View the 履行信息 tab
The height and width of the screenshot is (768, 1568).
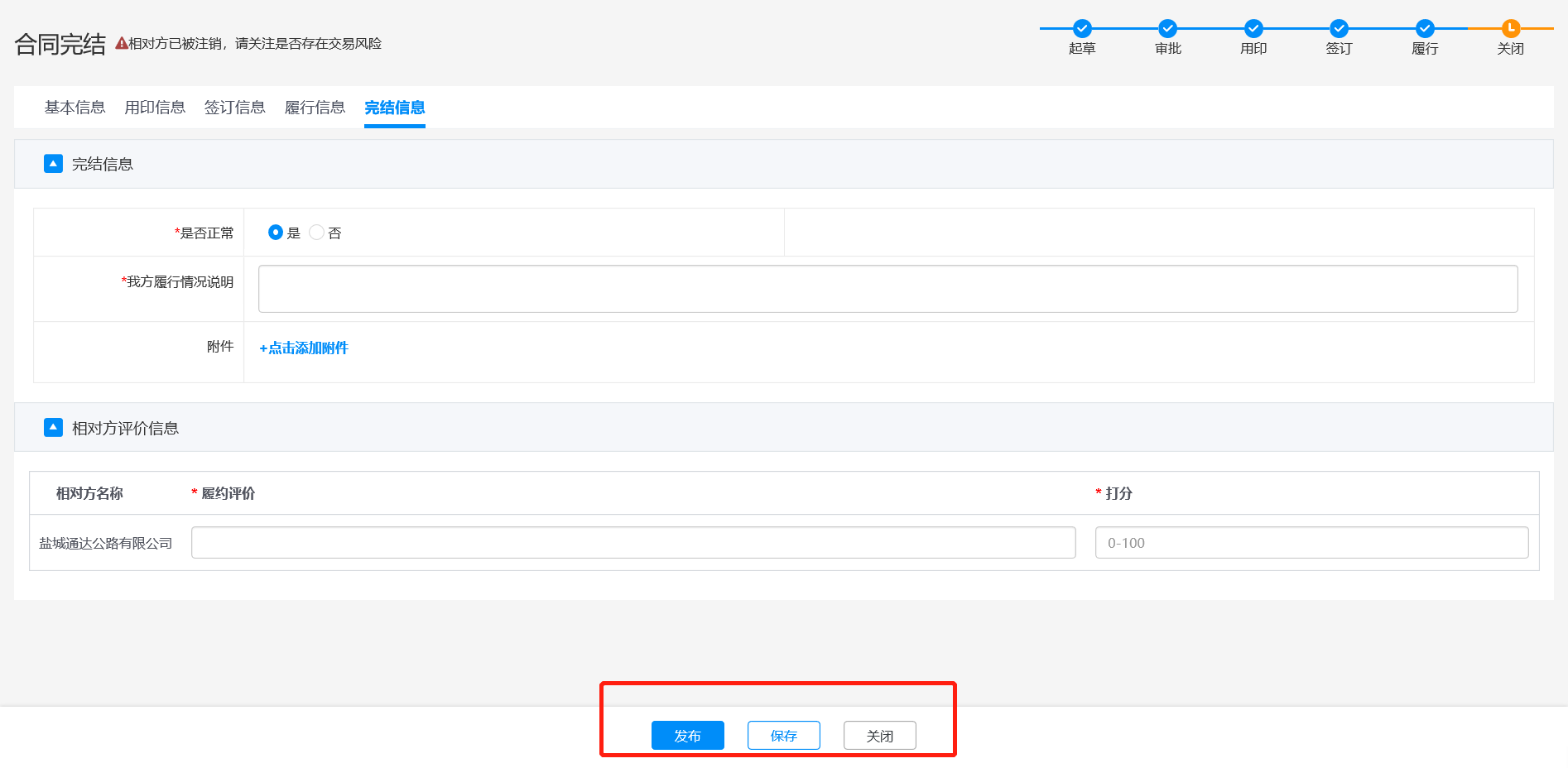tap(315, 108)
